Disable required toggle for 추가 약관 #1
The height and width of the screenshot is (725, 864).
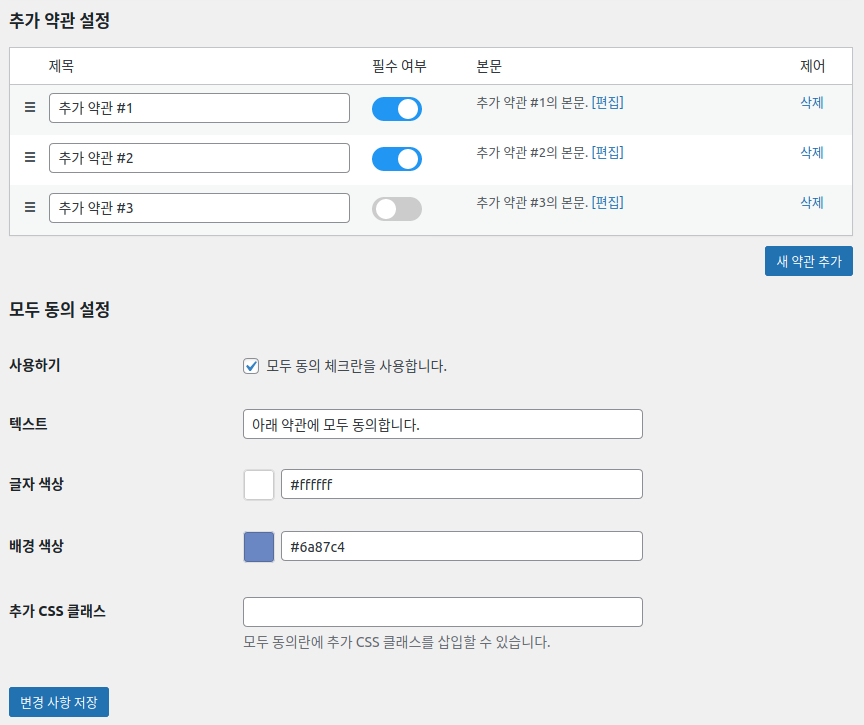[397, 109]
